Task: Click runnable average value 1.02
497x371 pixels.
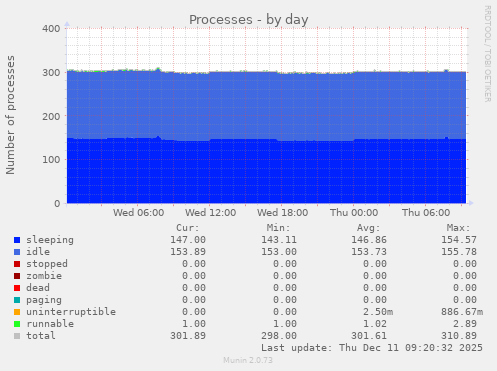Action: click(375, 324)
